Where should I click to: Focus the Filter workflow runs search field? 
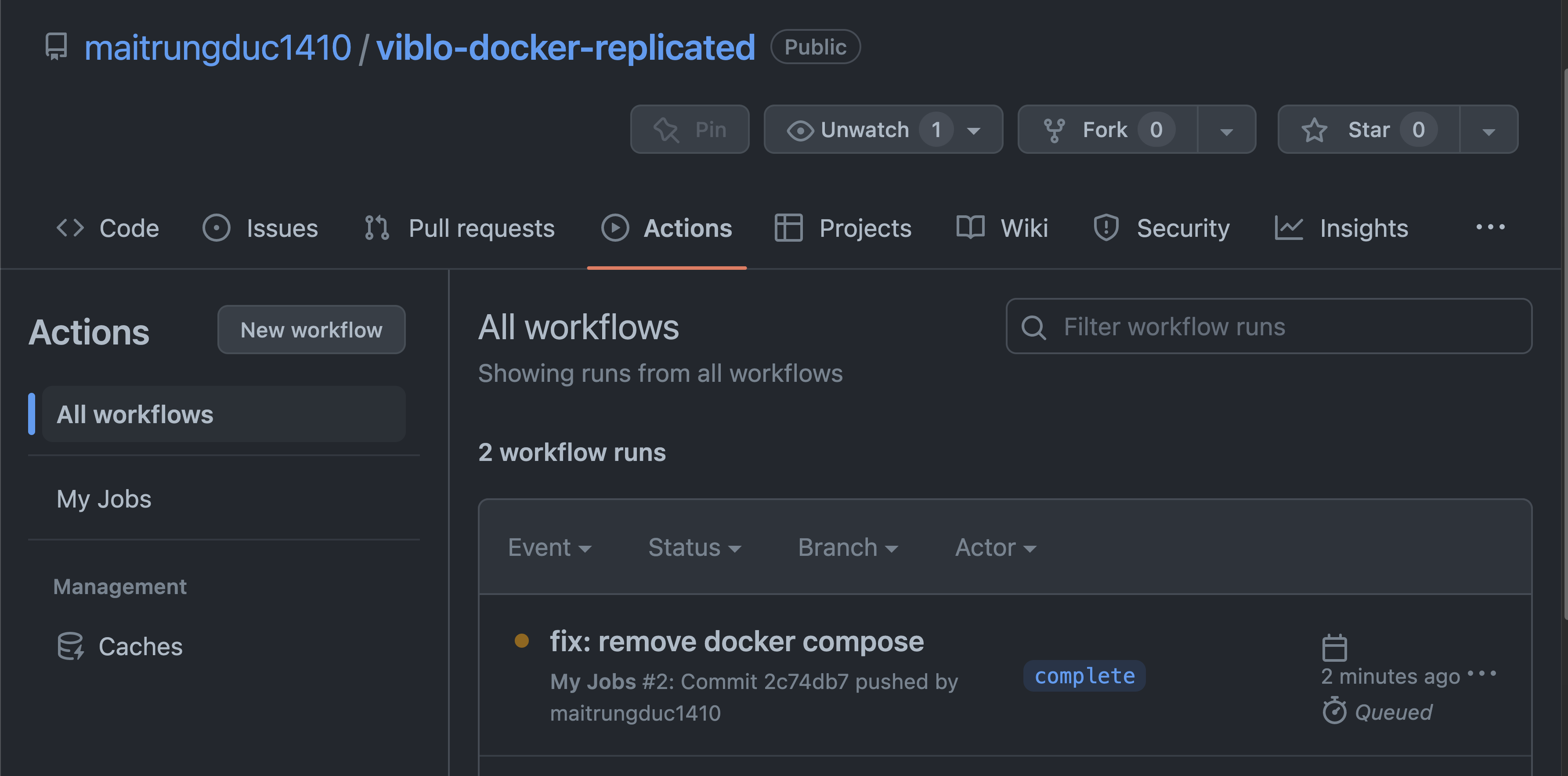tap(1268, 326)
